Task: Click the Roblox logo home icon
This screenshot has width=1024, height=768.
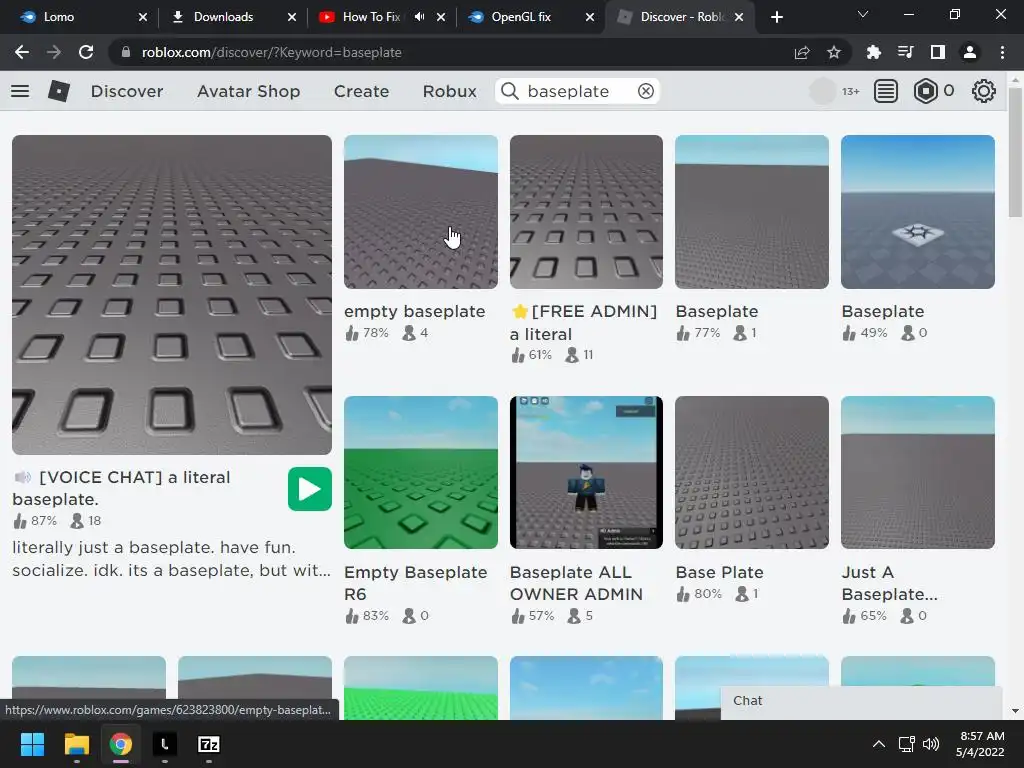Action: (59, 91)
